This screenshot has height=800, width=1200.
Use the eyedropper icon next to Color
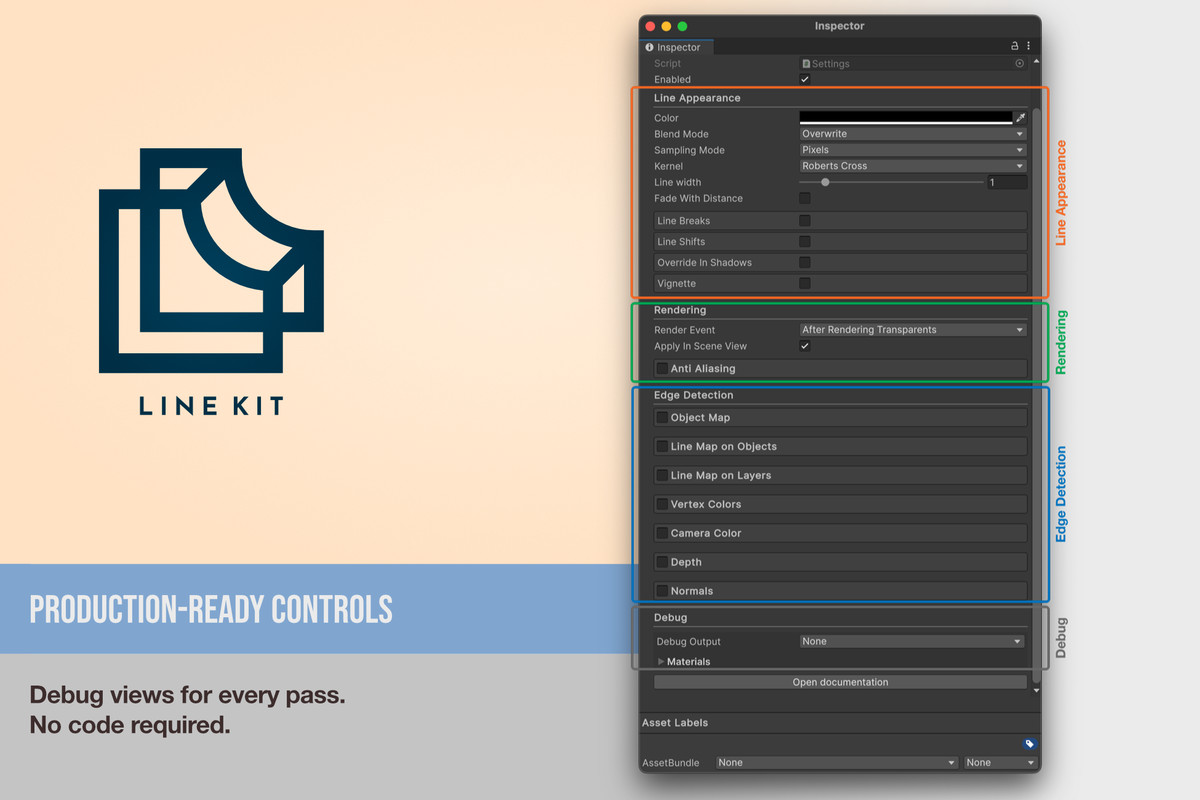[1022, 117]
